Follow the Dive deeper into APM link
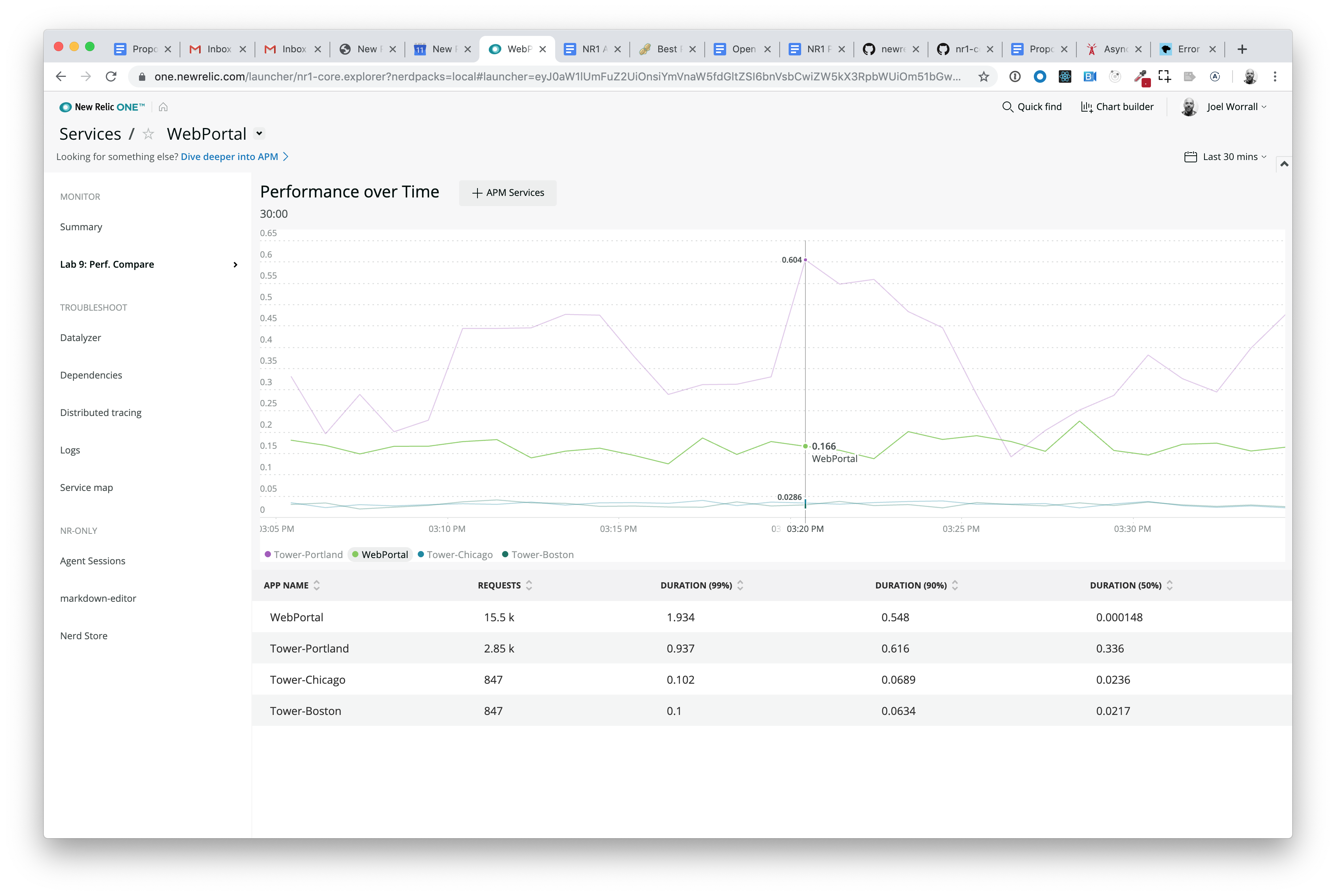 (x=230, y=156)
